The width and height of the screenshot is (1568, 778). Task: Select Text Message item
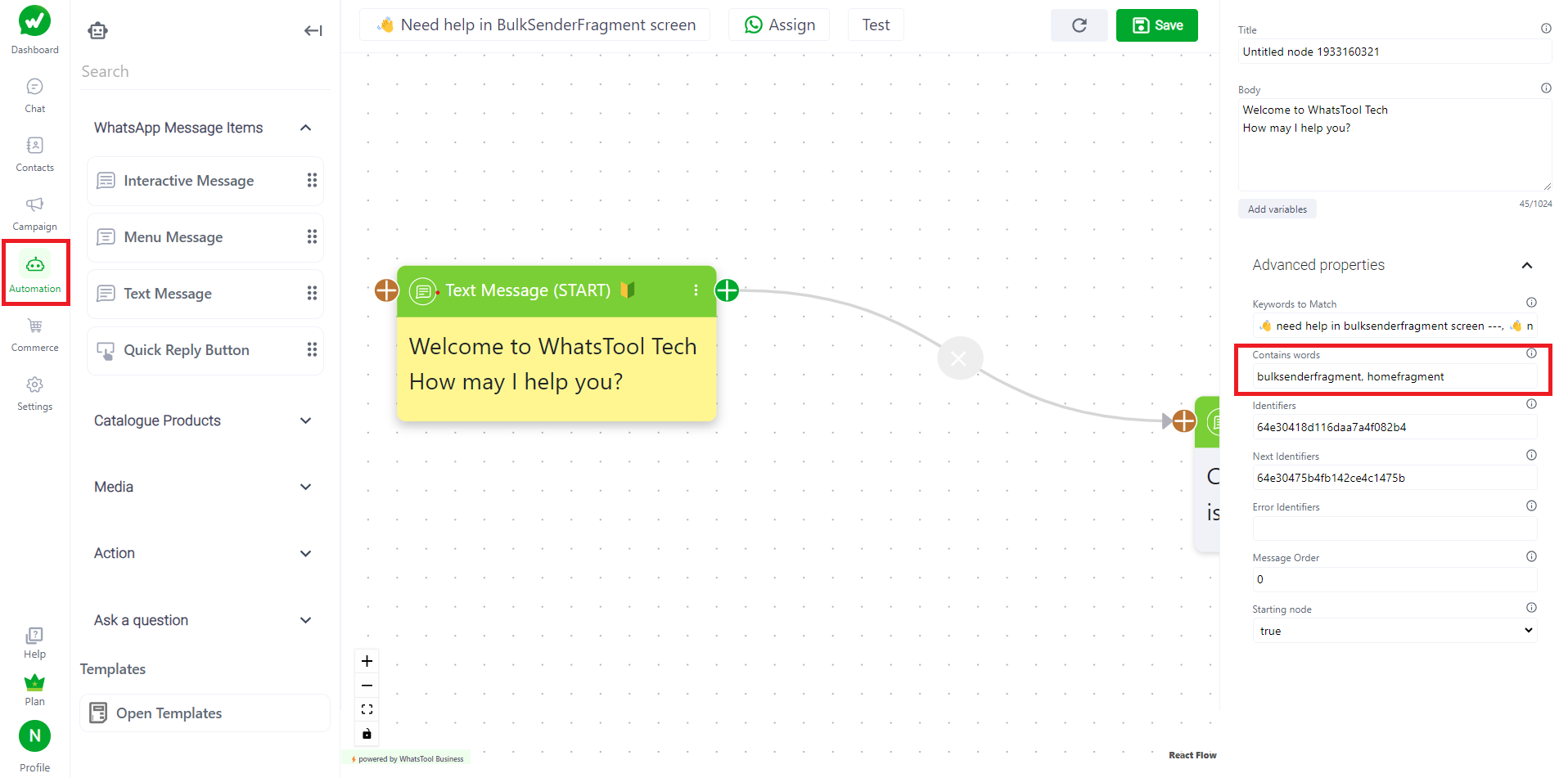click(x=205, y=294)
